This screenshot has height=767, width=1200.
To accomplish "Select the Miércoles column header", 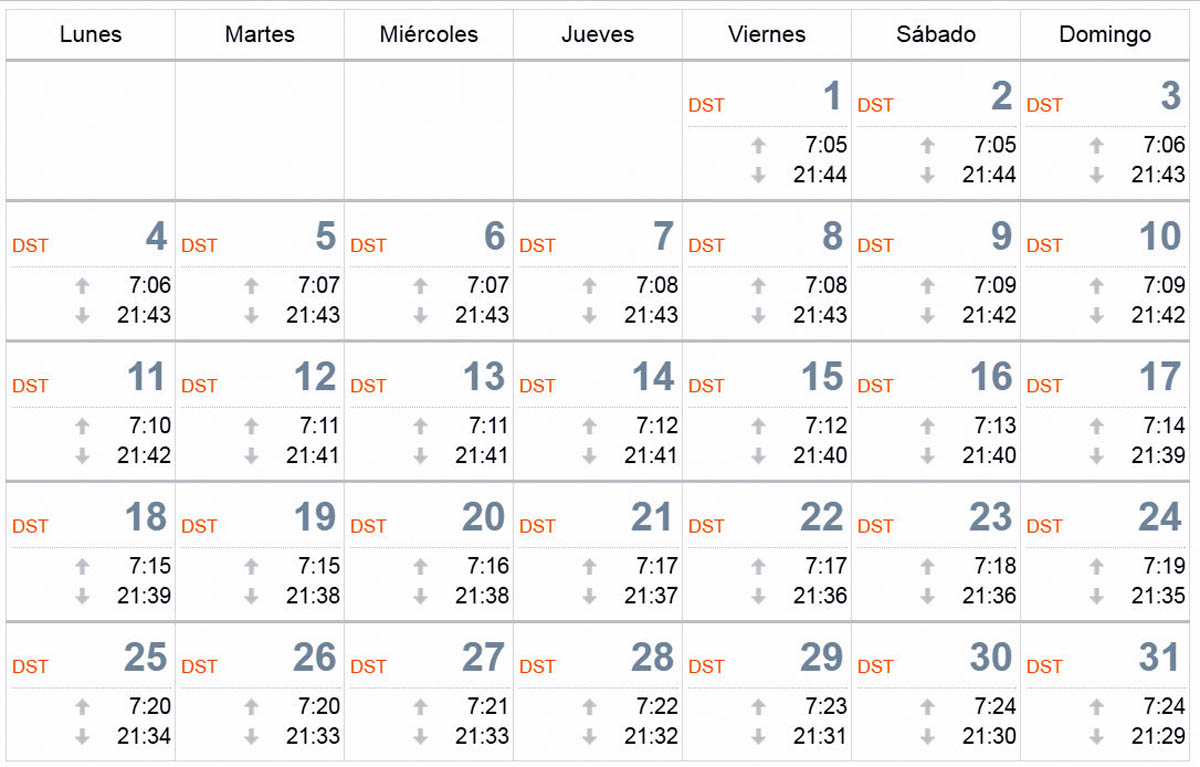I will point(429,34).
